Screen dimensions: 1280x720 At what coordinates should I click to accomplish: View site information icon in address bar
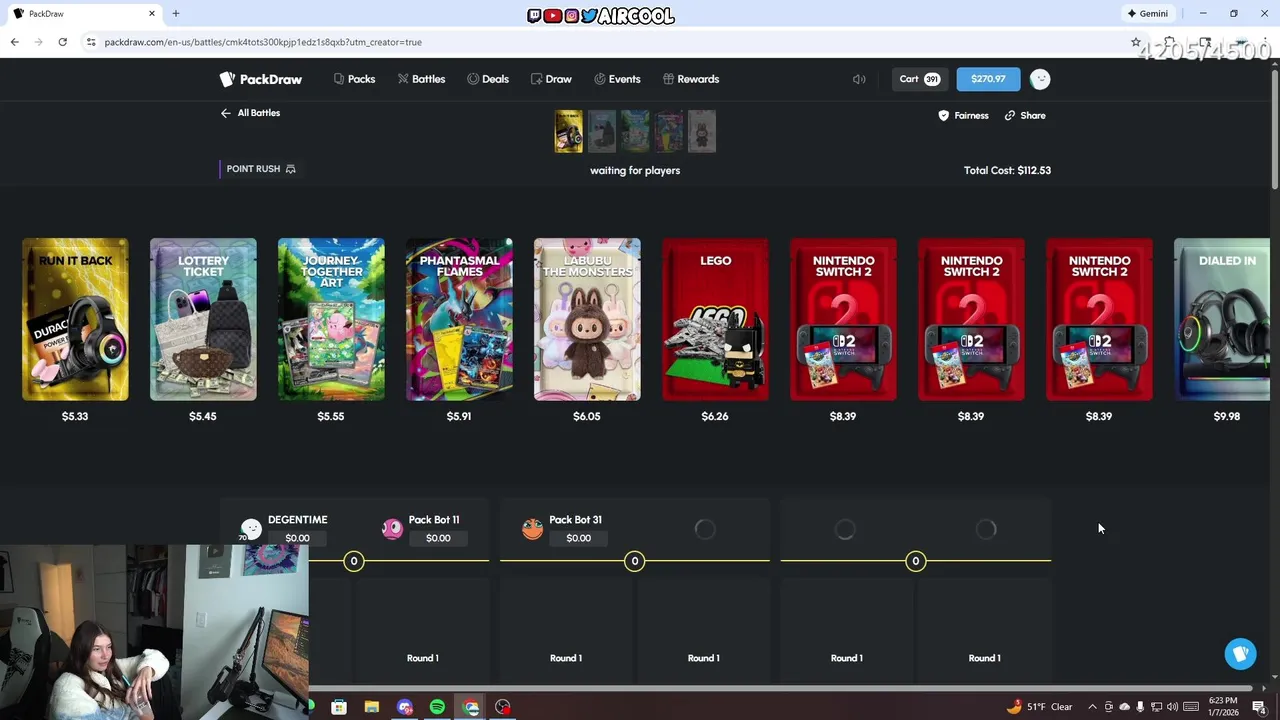(x=91, y=42)
